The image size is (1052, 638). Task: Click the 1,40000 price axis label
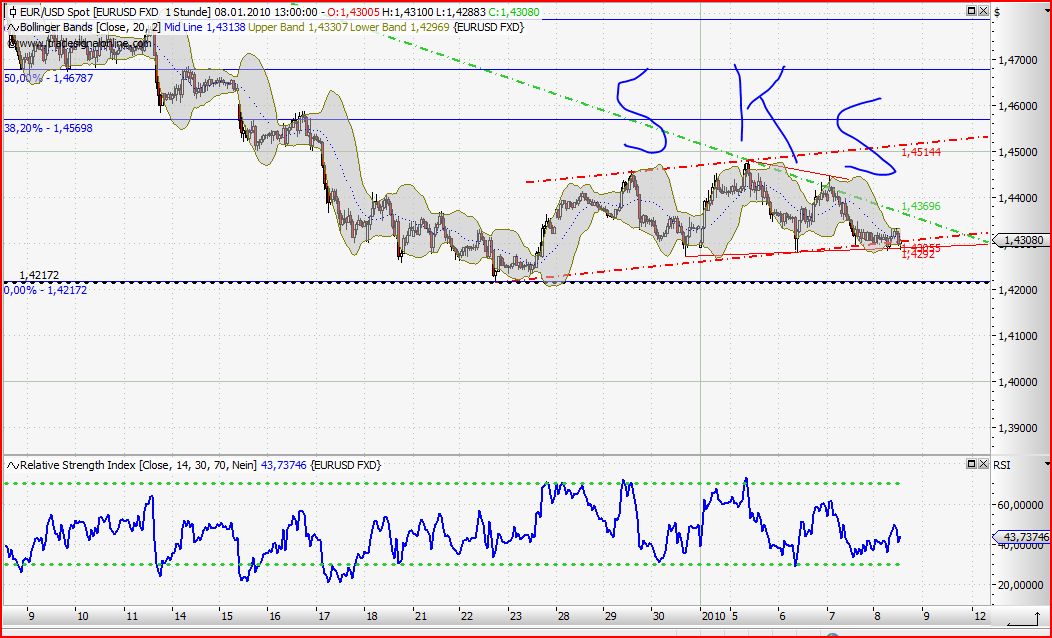(x=1019, y=382)
